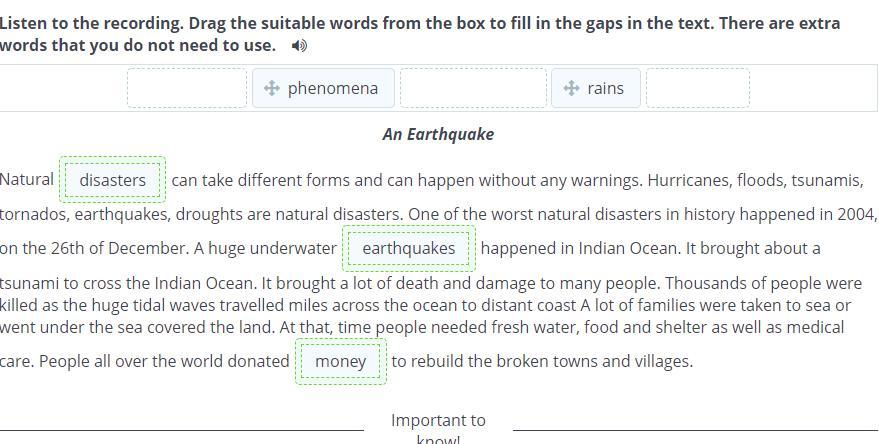The width and height of the screenshot is (879, 444).
Task: Click 'happened in Indian Ocean' after the gap
Action: click(x=580, y=248)
